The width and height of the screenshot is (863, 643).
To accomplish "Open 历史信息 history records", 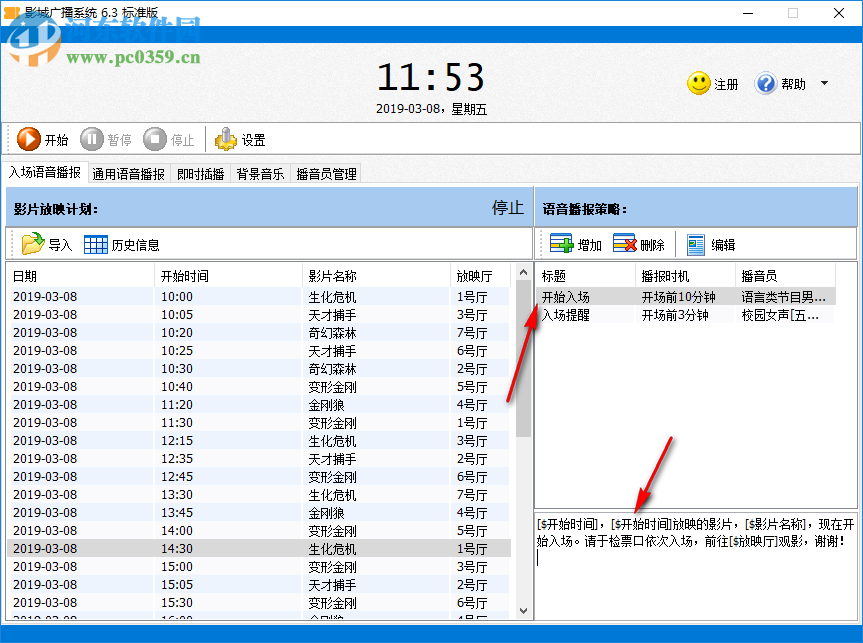I will pyautogui.click(x=110, y=243).
